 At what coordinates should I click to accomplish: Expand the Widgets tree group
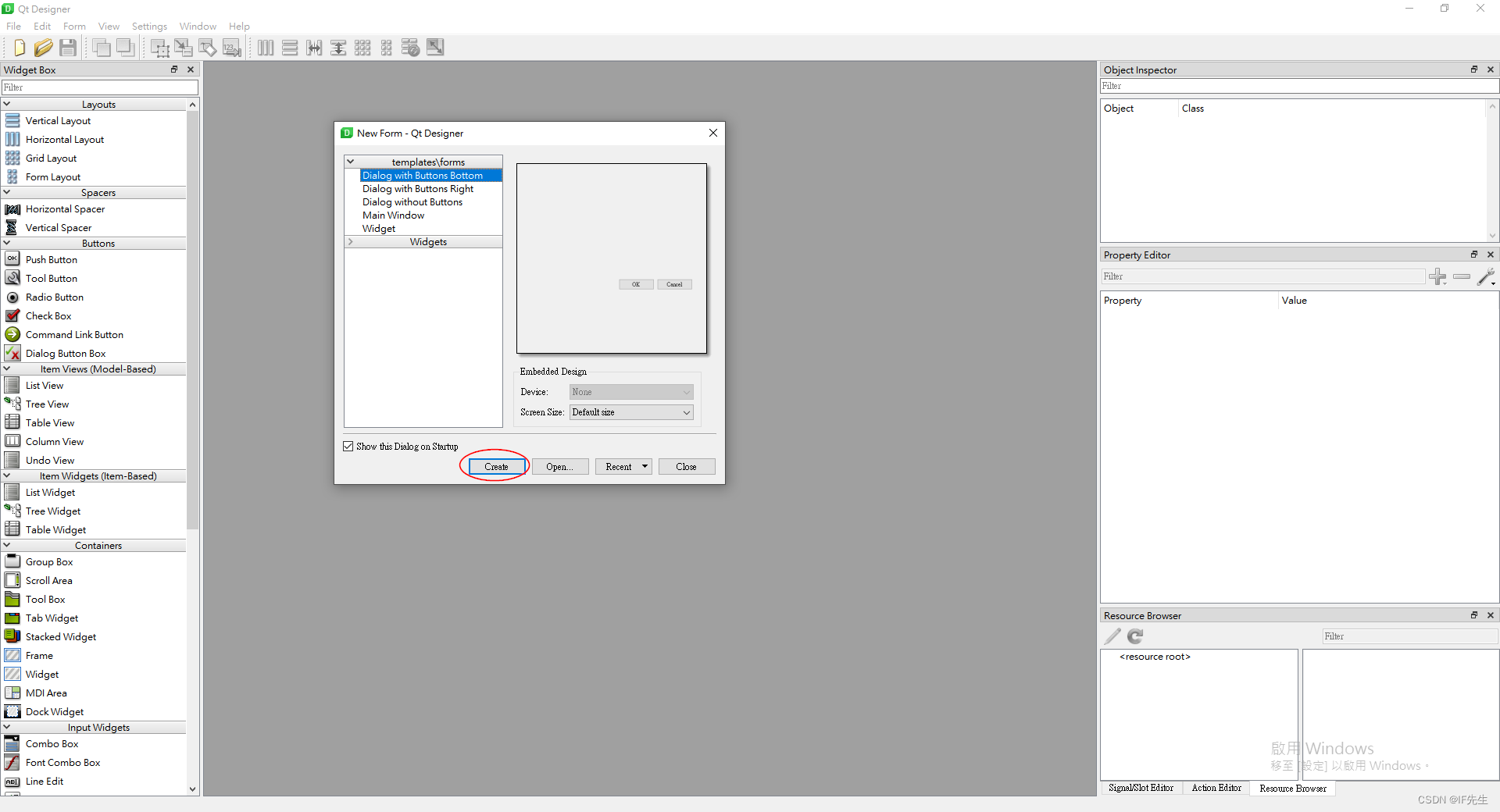click(x=351, y=242)
